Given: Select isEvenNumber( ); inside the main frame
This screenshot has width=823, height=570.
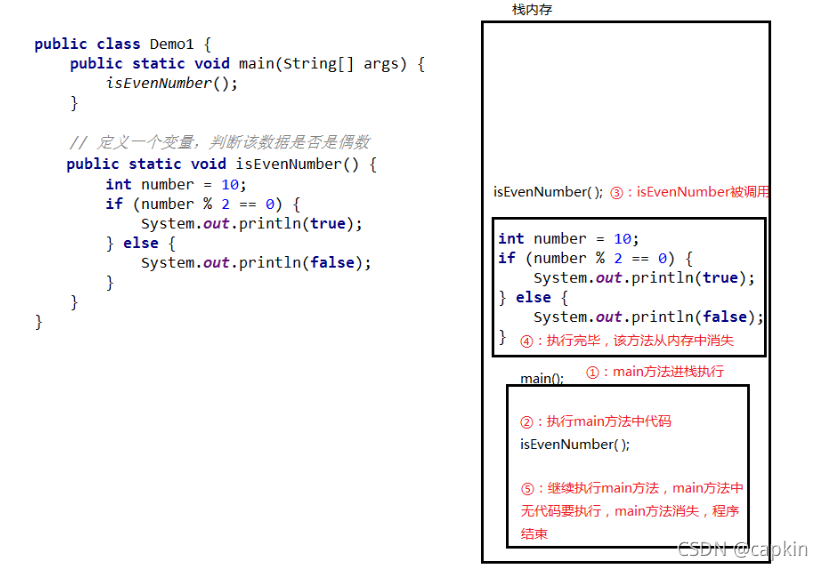Looking at the screenshot, I should coord(575,445).
